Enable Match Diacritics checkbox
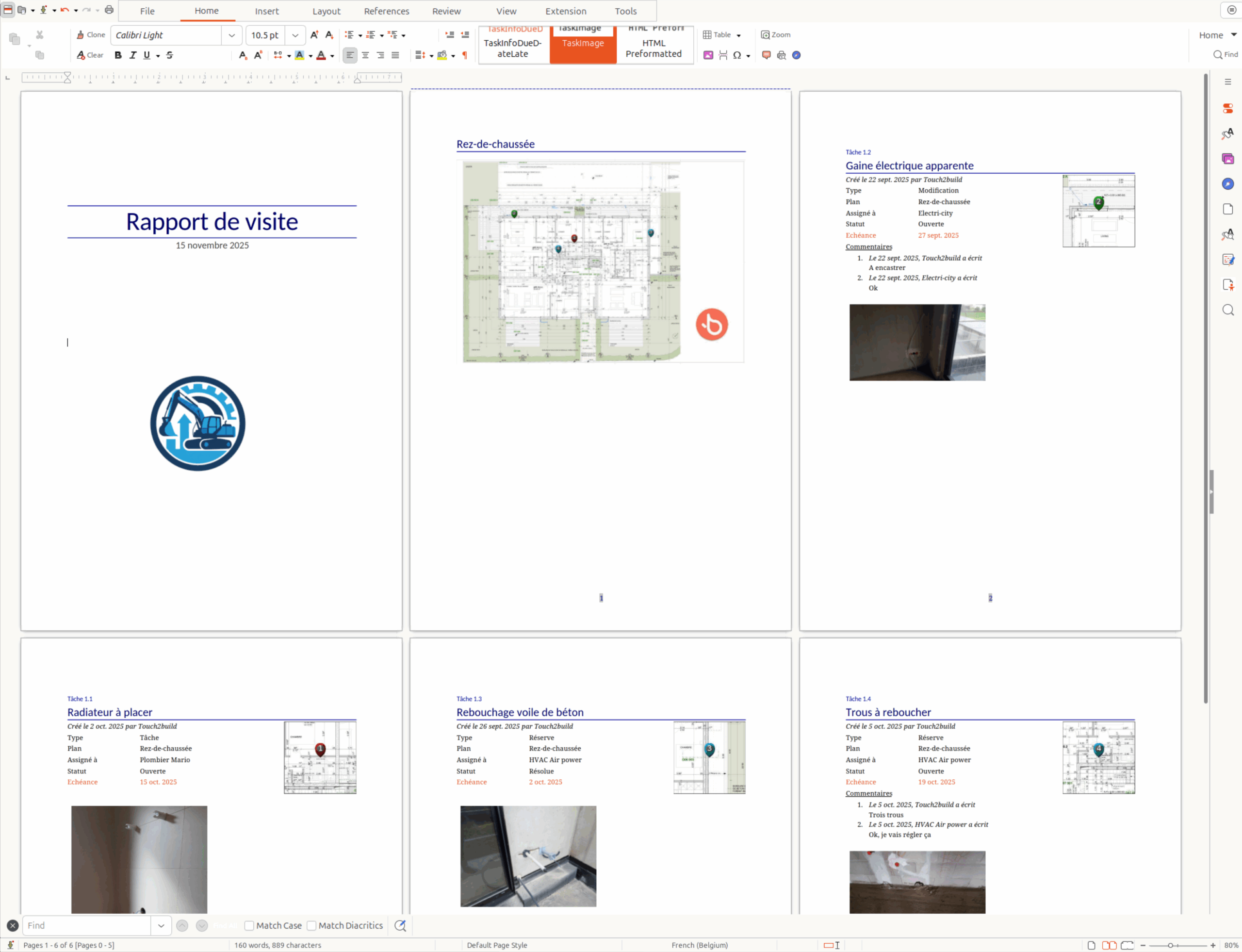 coord(311,925)
